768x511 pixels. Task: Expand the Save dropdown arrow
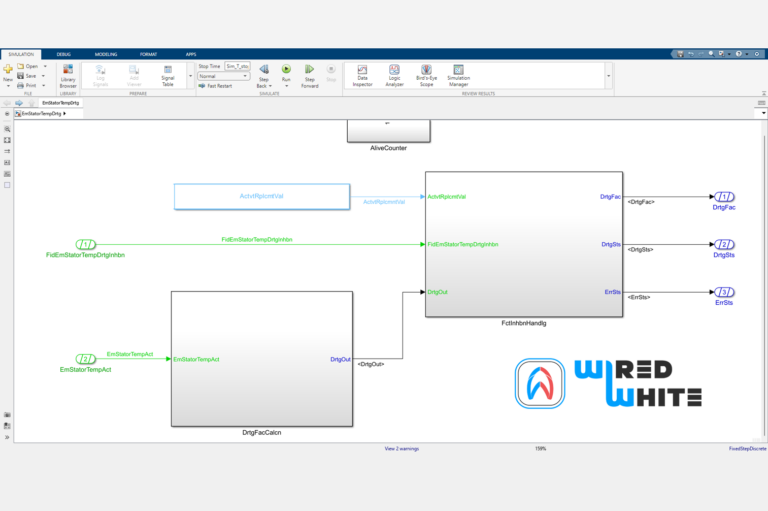pyautogui.click(x=43, y=76)
